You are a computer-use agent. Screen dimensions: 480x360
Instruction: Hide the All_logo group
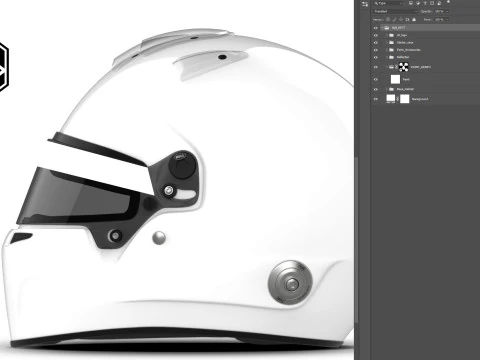pyautogui.click(x=376, y=35)
